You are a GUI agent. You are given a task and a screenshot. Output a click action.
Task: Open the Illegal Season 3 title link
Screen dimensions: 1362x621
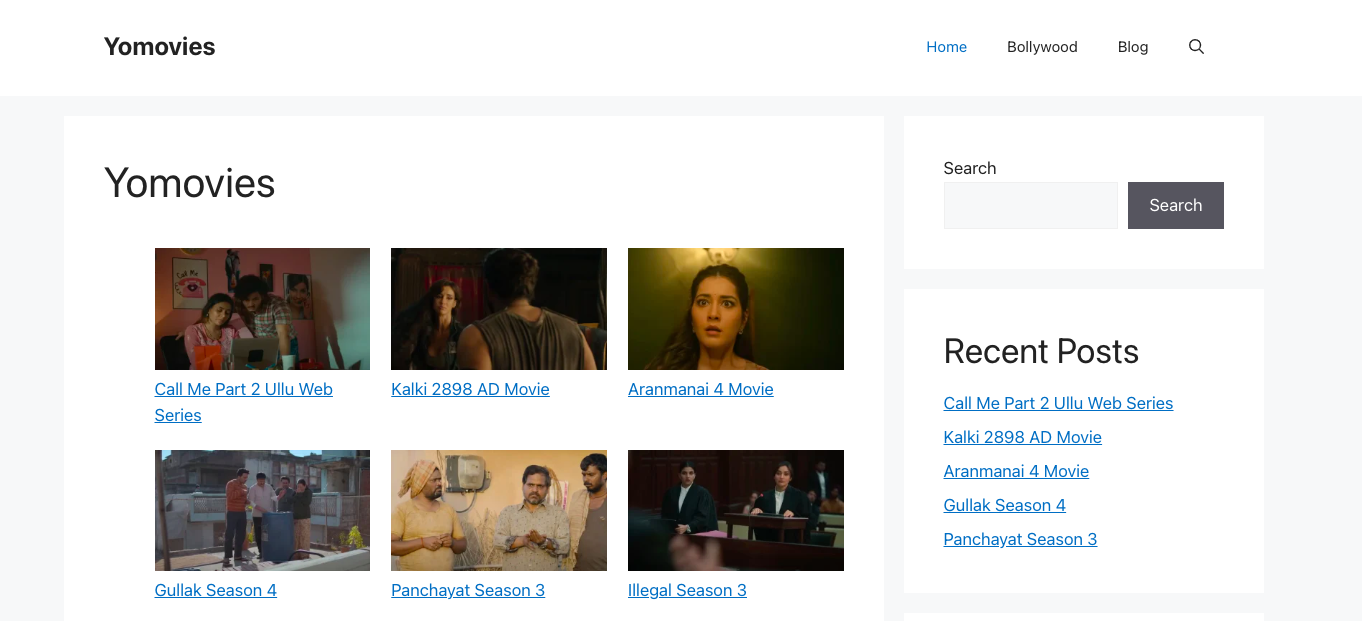pos(687,590)
